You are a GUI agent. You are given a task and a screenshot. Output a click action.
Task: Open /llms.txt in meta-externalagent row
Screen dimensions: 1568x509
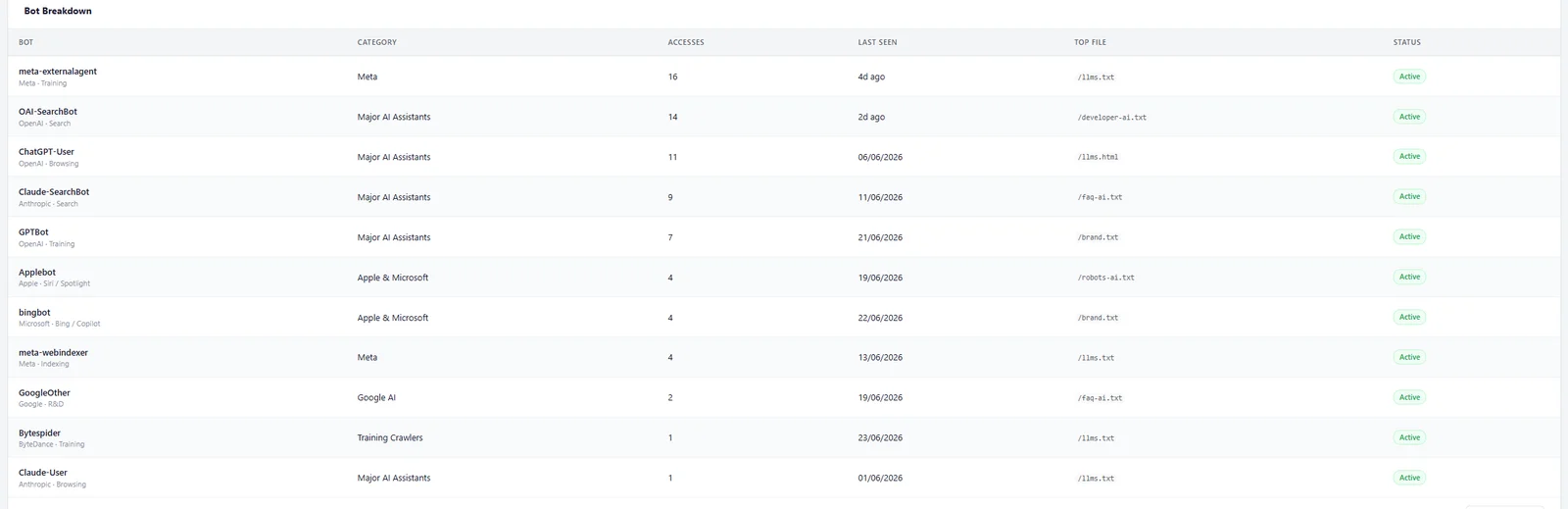click(1096, 77)
